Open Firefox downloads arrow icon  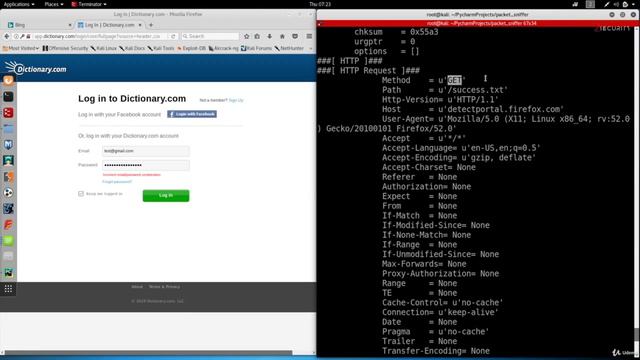(269, 36)
